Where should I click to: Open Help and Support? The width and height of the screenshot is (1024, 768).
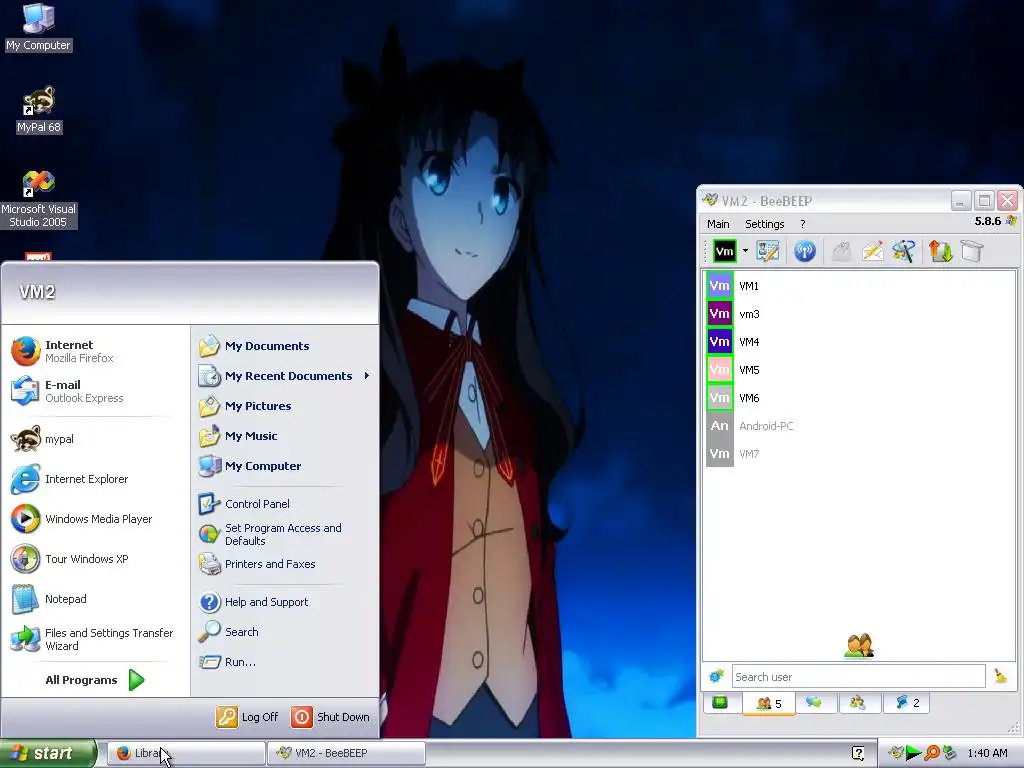pyautogui.click(x=285, y=602)
